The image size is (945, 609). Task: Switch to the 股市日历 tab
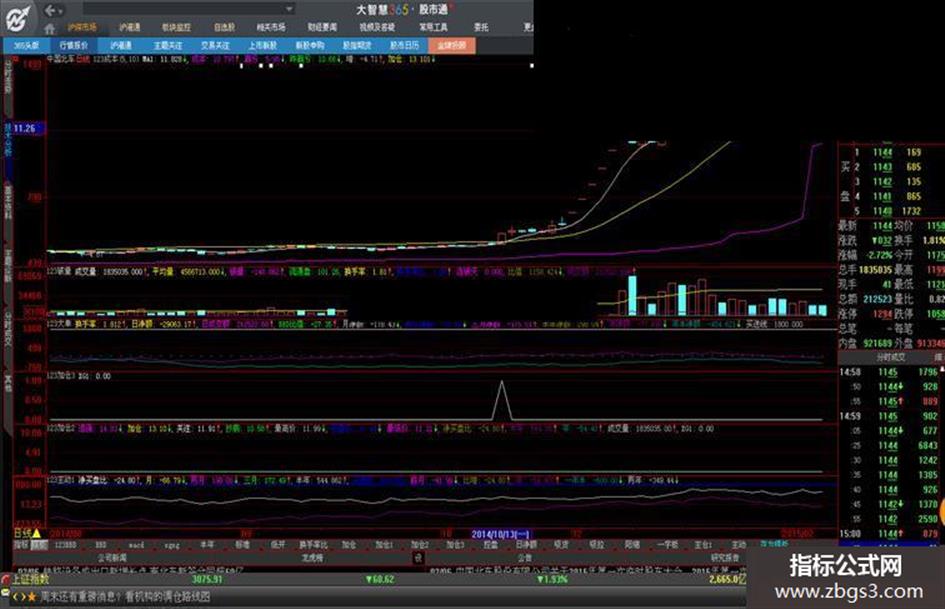(x=404, y=45)
